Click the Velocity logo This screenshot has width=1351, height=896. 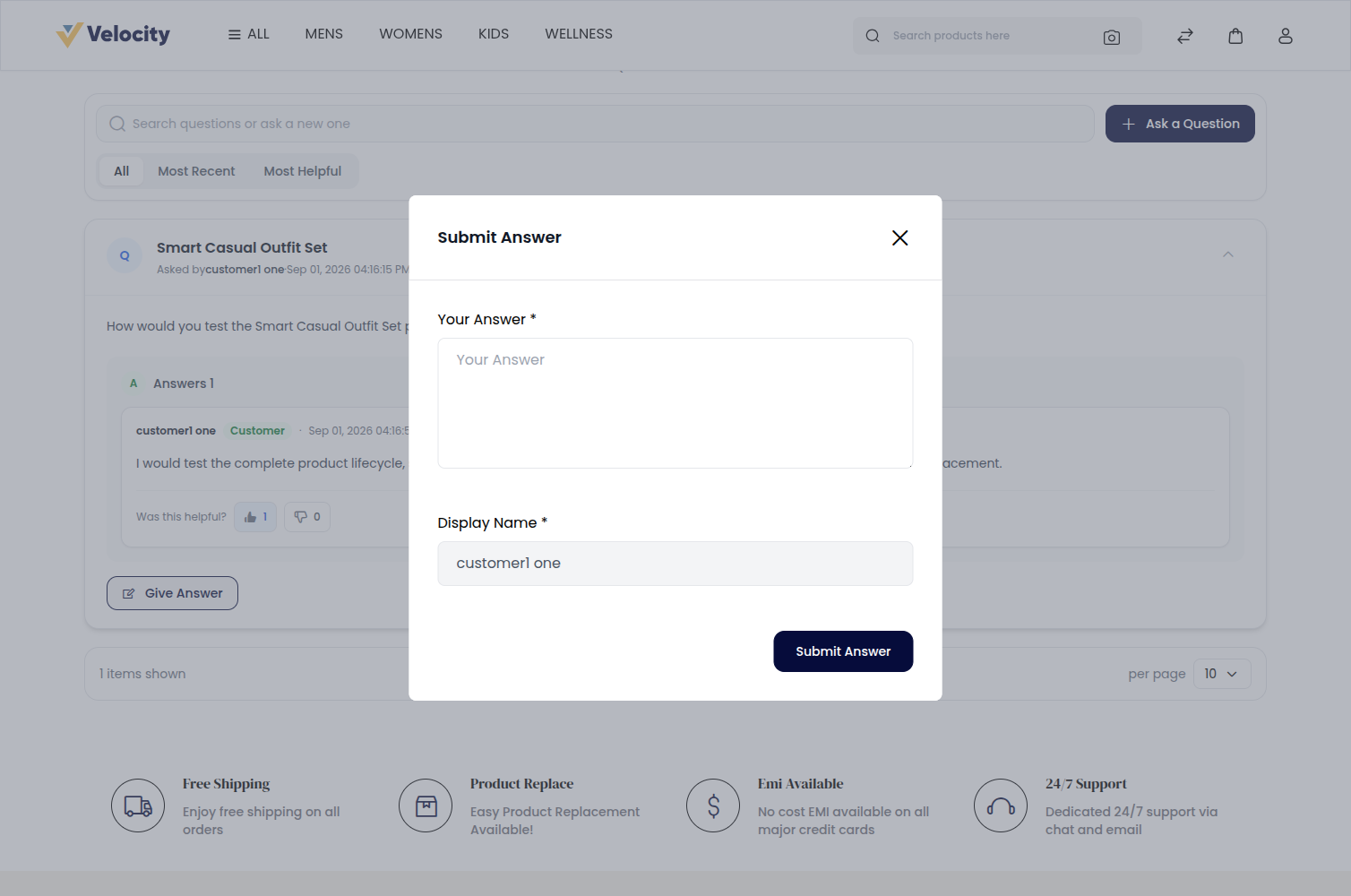113,35
